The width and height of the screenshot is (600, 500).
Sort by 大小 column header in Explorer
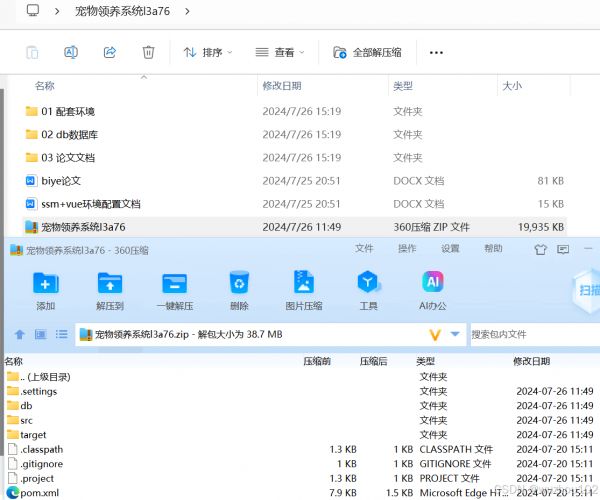tap(512, 86)
